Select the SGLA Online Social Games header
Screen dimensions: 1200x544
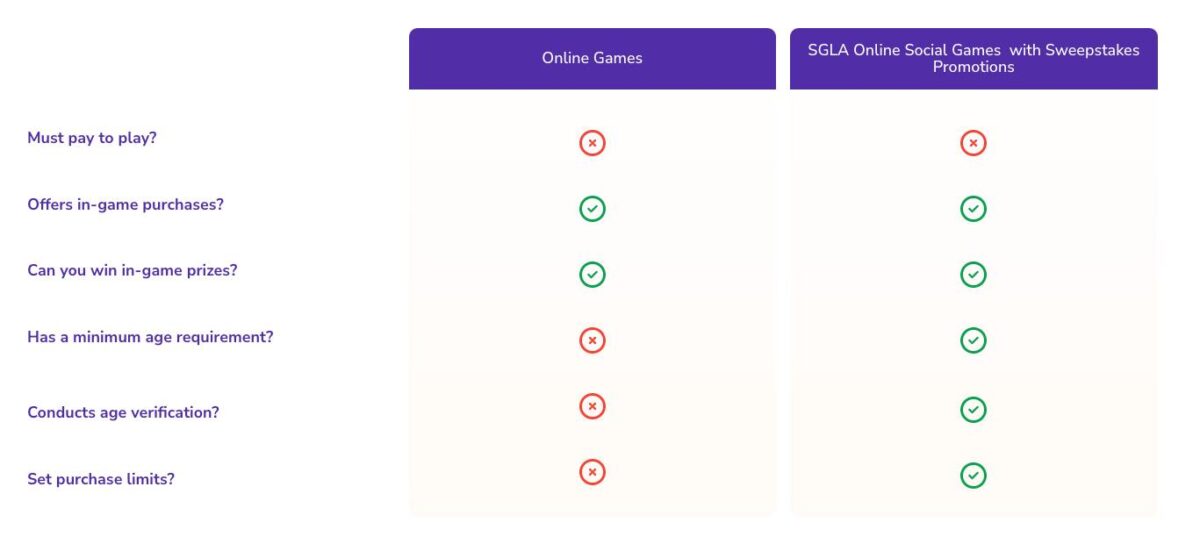[973, 58]
